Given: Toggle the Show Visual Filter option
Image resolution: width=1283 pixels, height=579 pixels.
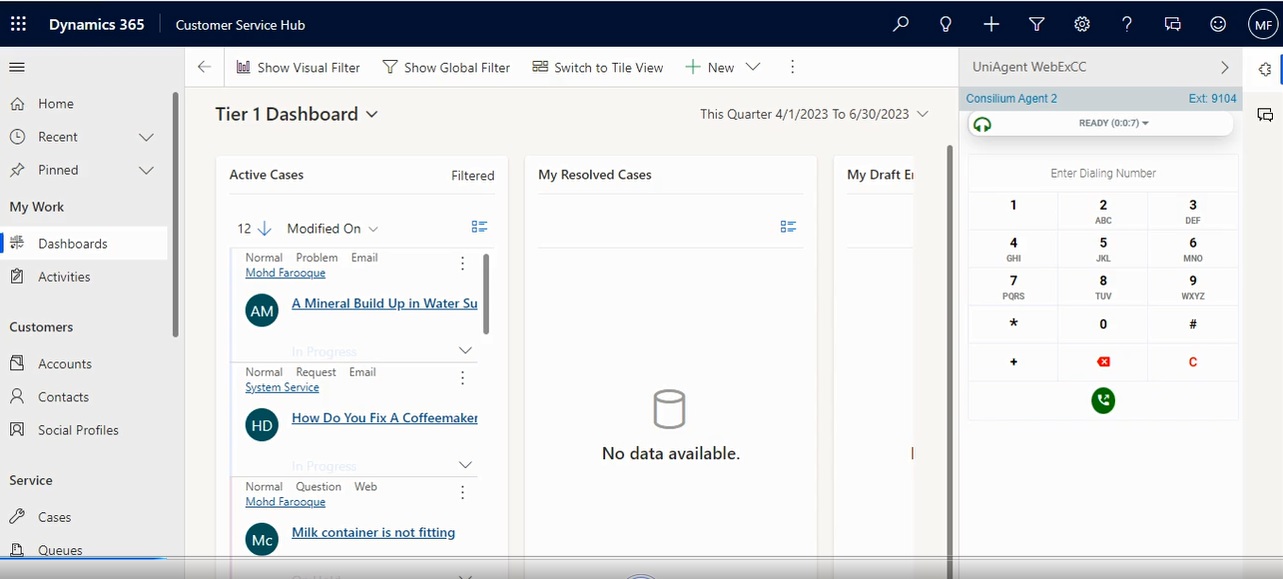Looking at the screenshot, I should [298, 67].
